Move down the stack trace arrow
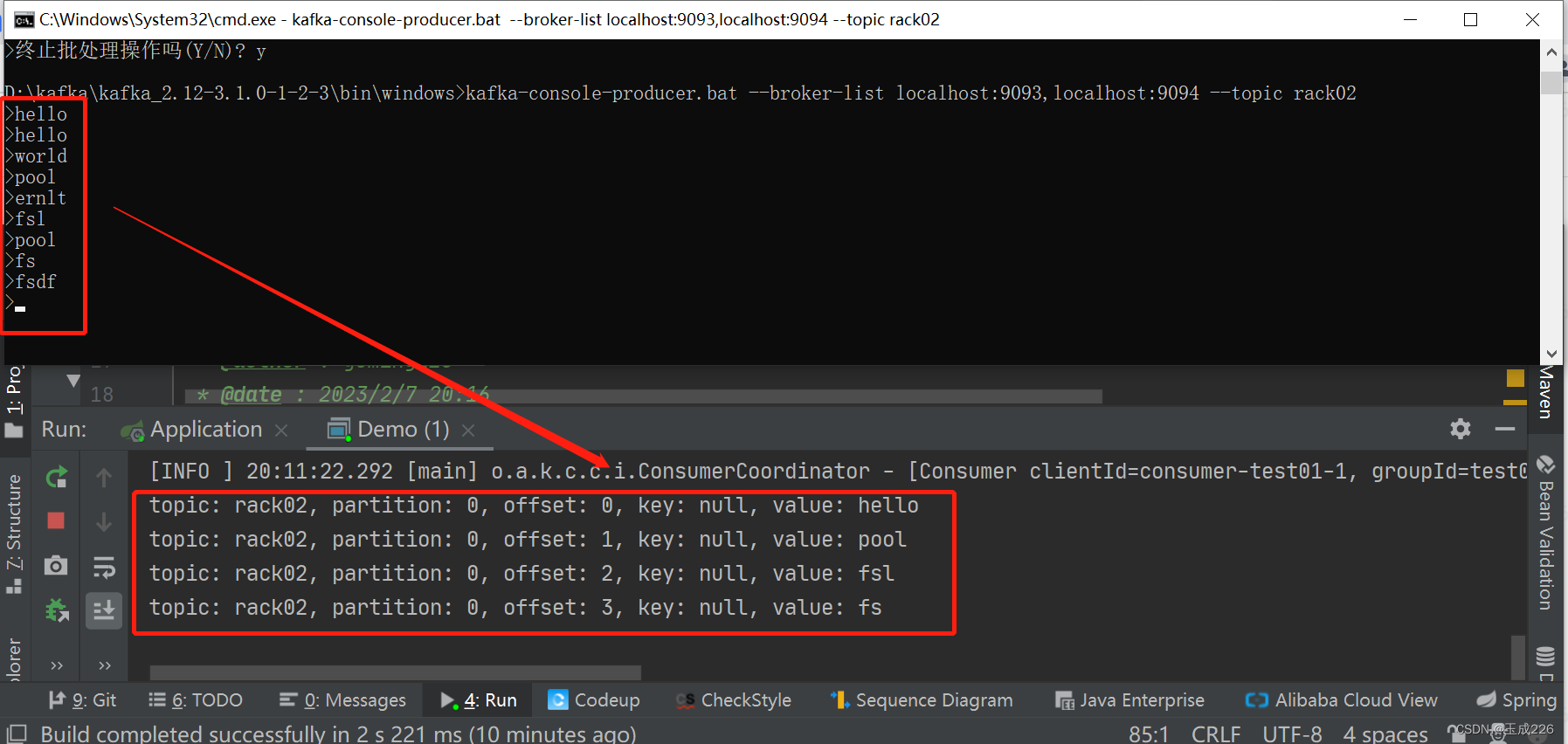The width and height of the screenshot is (1568, 744). (104, 521)
